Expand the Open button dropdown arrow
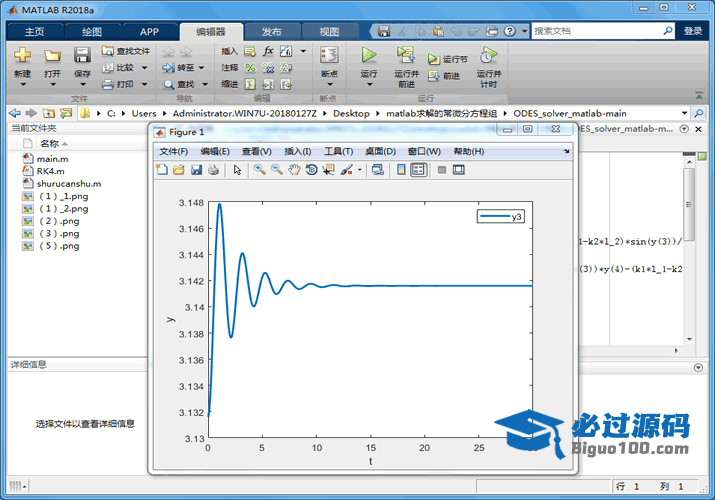Image resolution: width=715 pixels, height=500 pixels. pyautogui.click(x=52, y=84)
